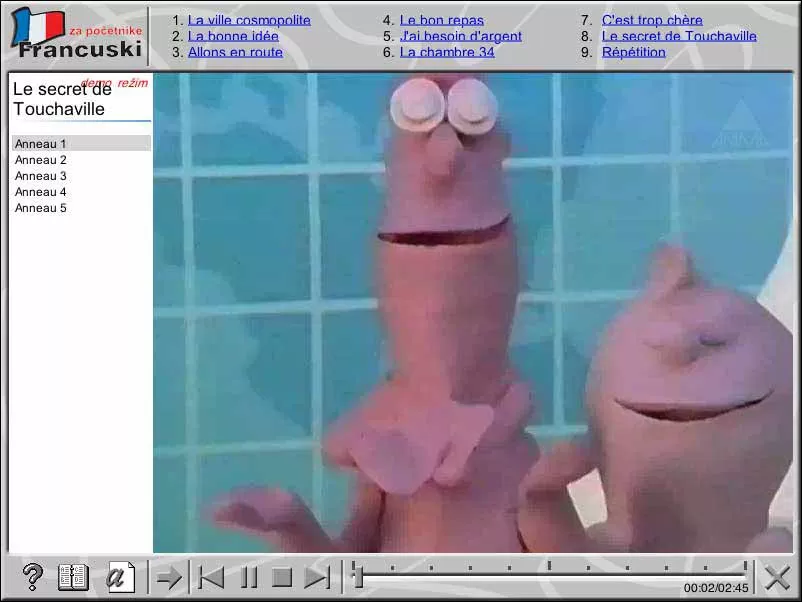Open the Répétition lesson
The image size is (802, 602).
click(x=634, y=52)
